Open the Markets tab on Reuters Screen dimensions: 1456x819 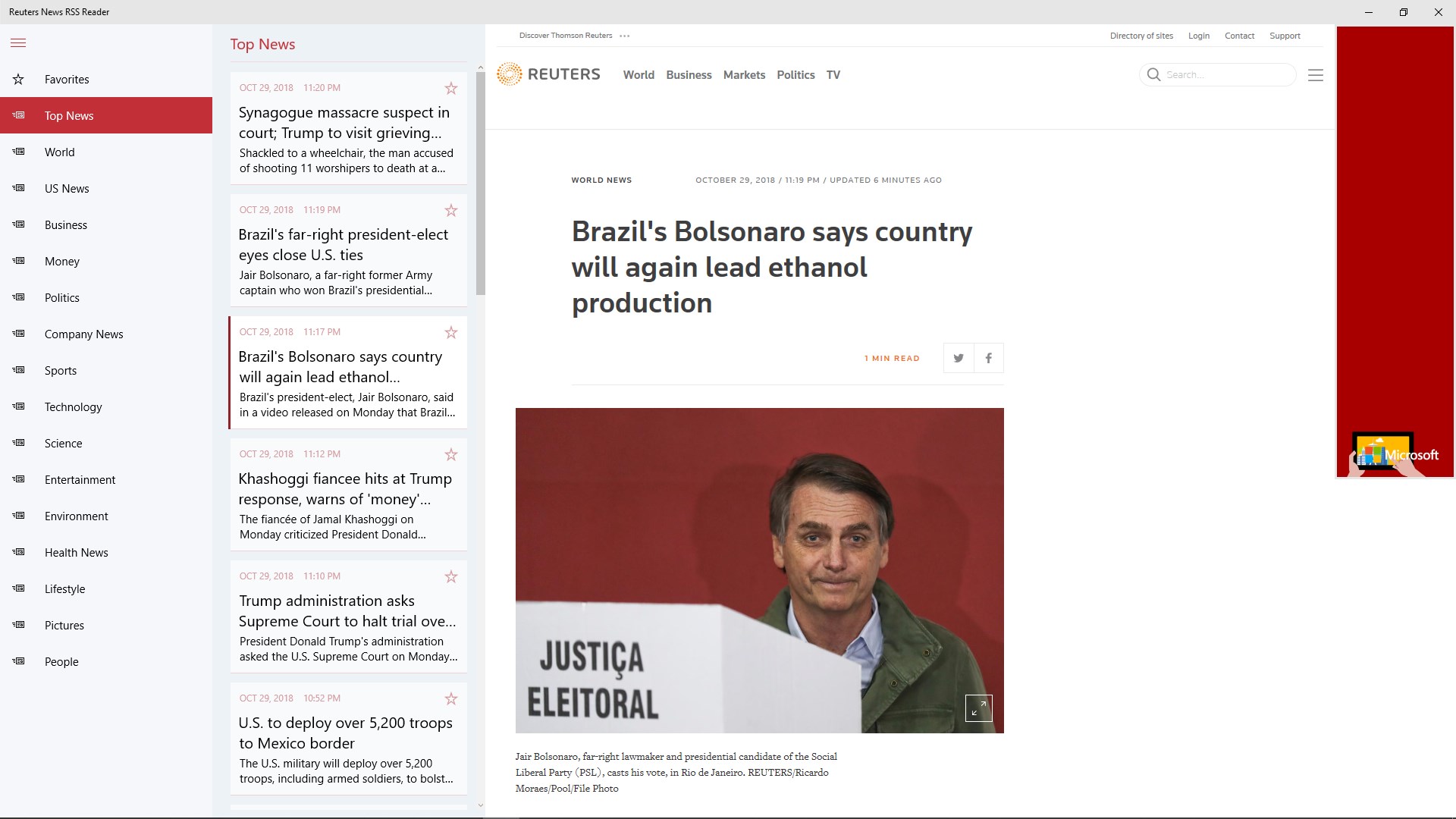pyautogui.click(x=744, y=75)
